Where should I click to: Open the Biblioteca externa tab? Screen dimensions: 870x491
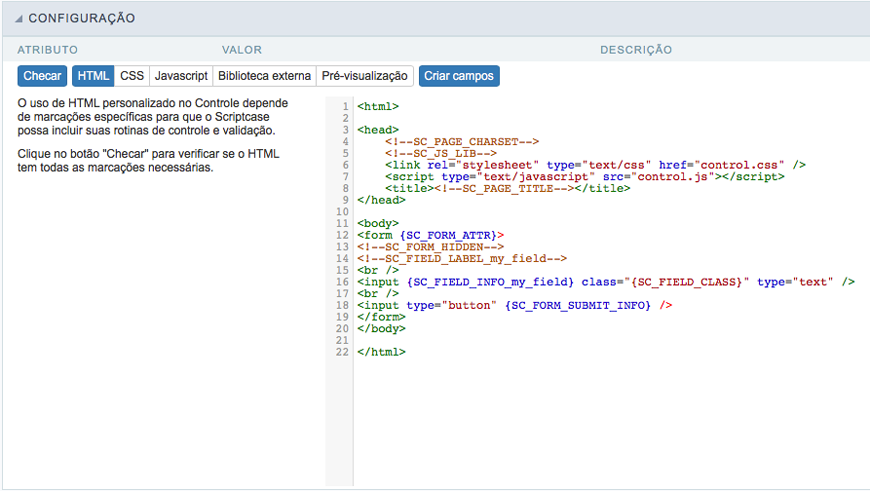point(265,76)
